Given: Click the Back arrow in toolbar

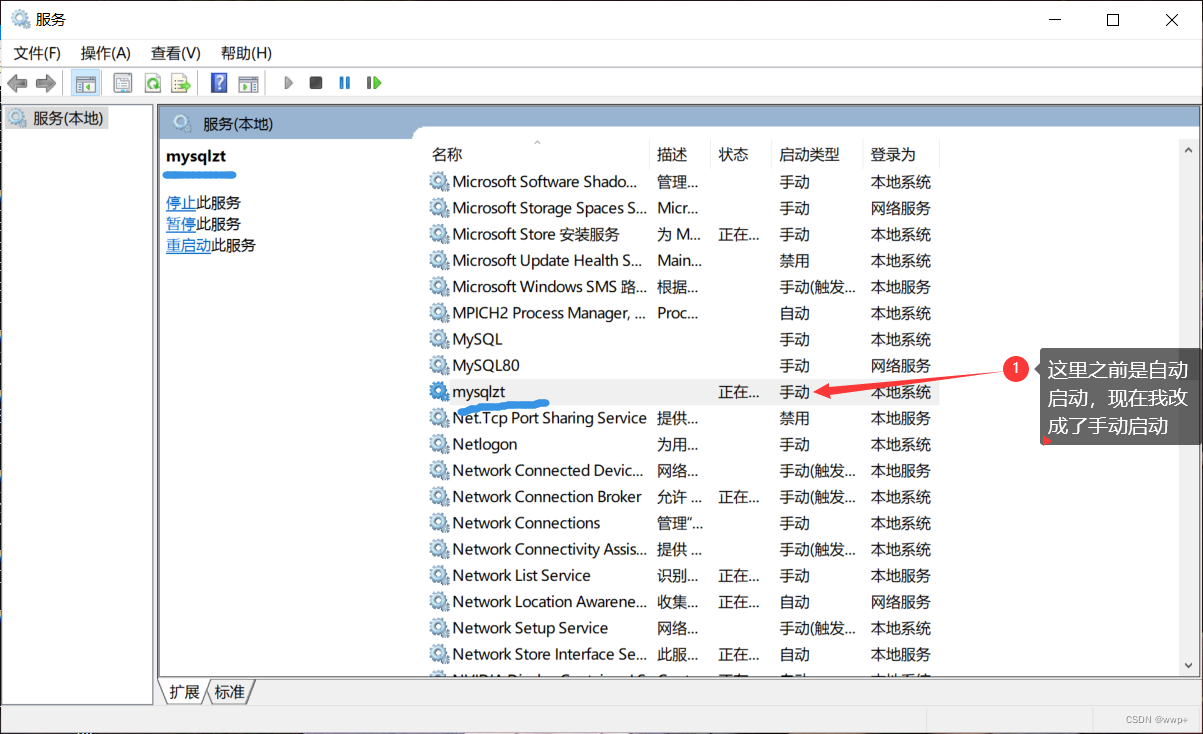Looking at the screenshot, I should point(17,83).
